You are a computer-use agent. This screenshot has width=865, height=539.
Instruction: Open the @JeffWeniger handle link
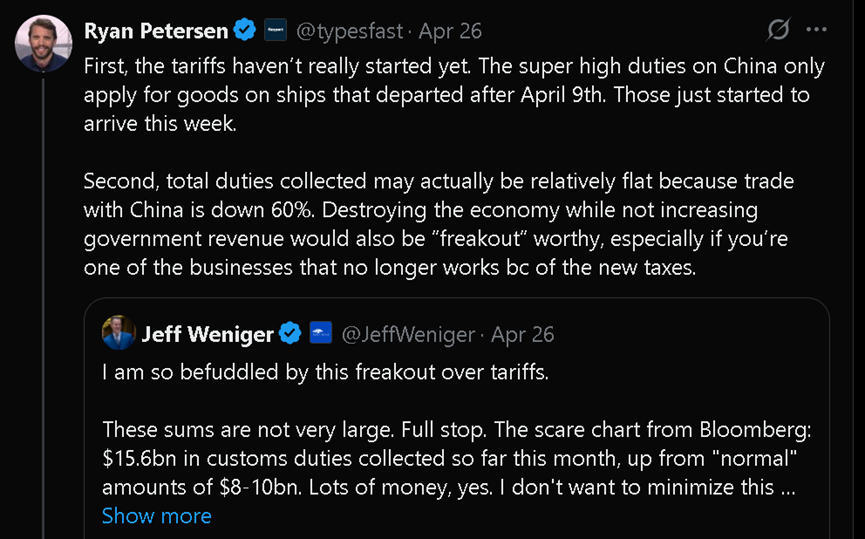click(408, 334)
